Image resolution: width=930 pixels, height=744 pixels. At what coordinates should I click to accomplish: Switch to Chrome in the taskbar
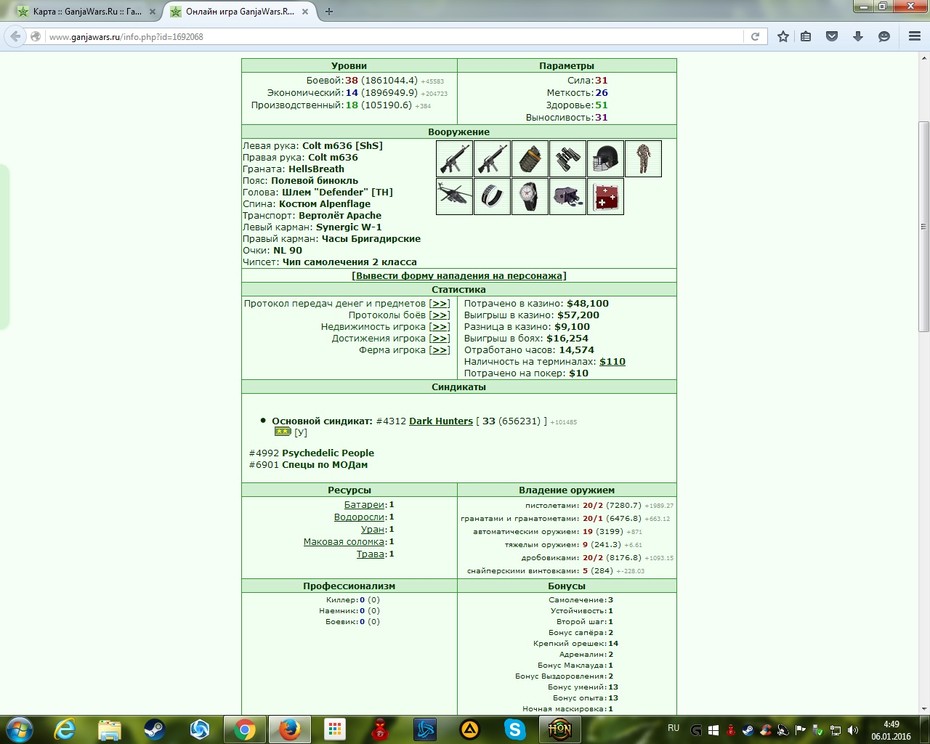point(244,729)
